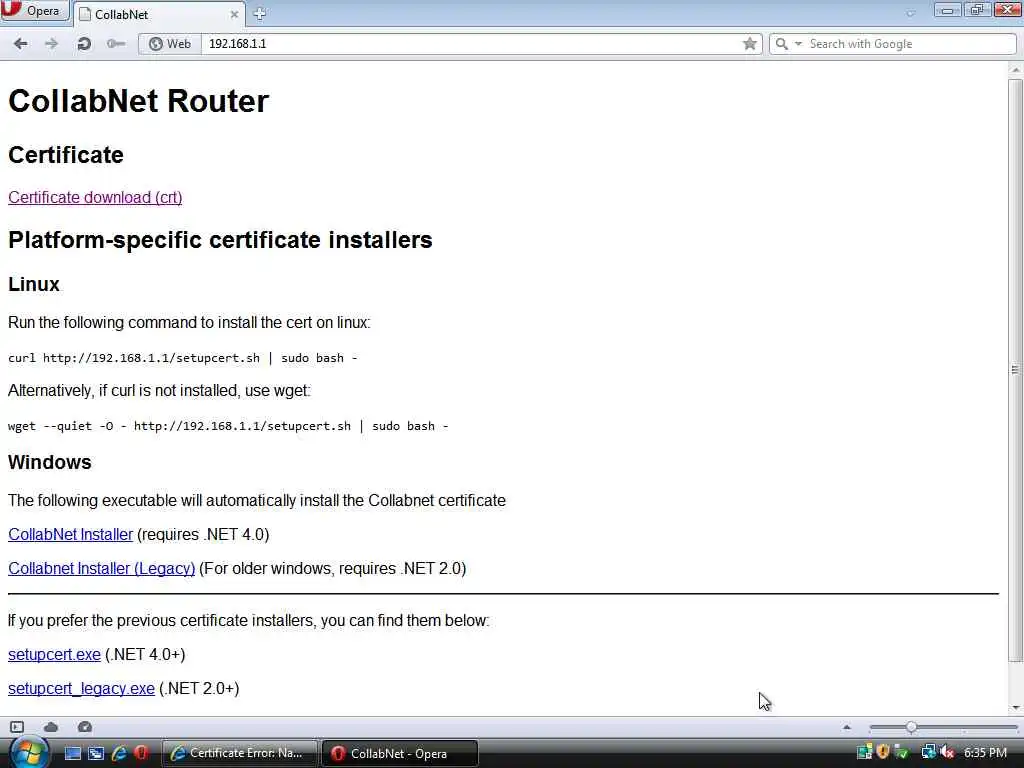Reload the current page

[84, 44]
